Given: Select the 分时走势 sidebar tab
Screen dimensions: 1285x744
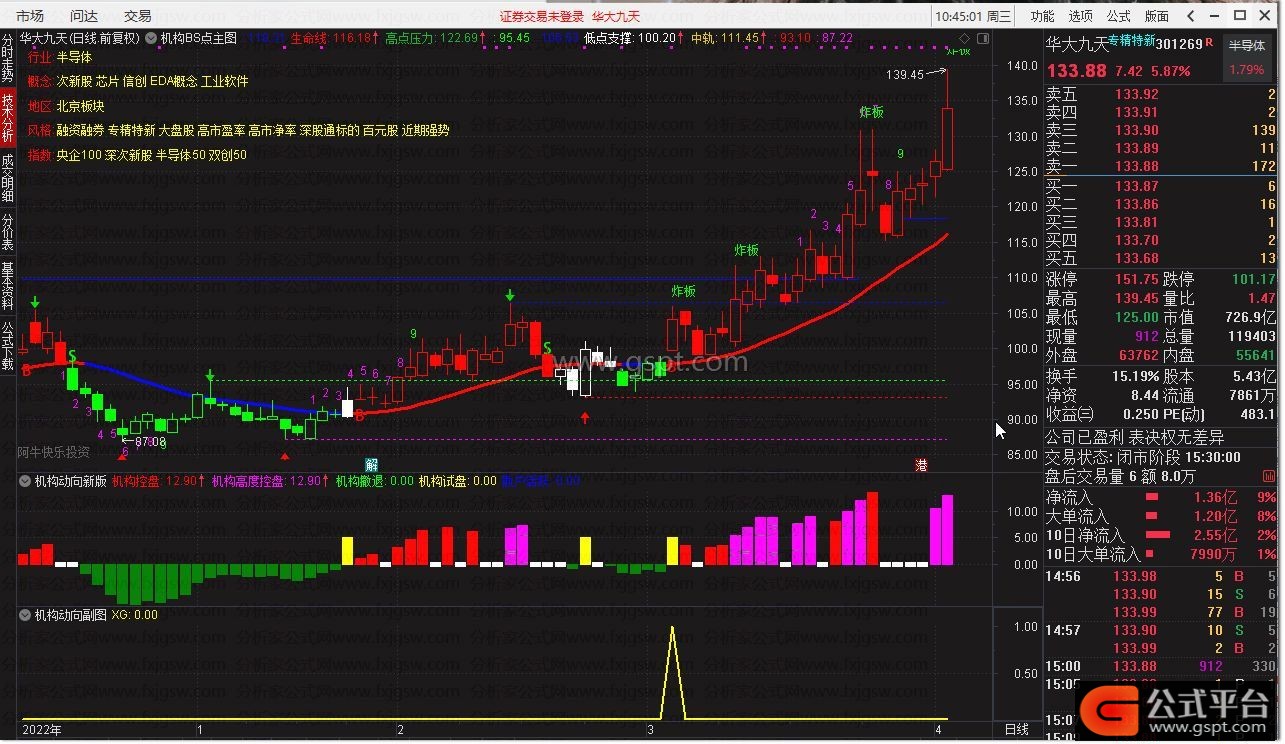Looking at the screenshot, I should [8, 58].
